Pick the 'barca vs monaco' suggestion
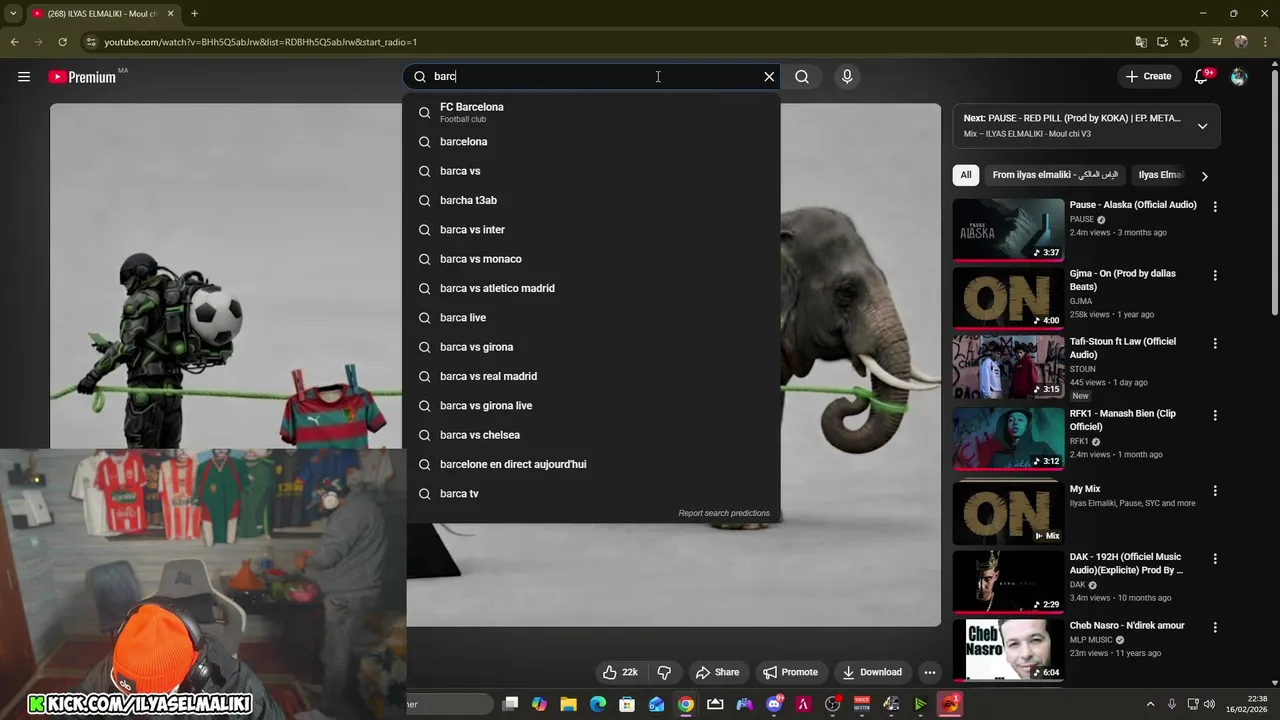This screenshot has width=1280, height=720. click(x=593, y=259)
